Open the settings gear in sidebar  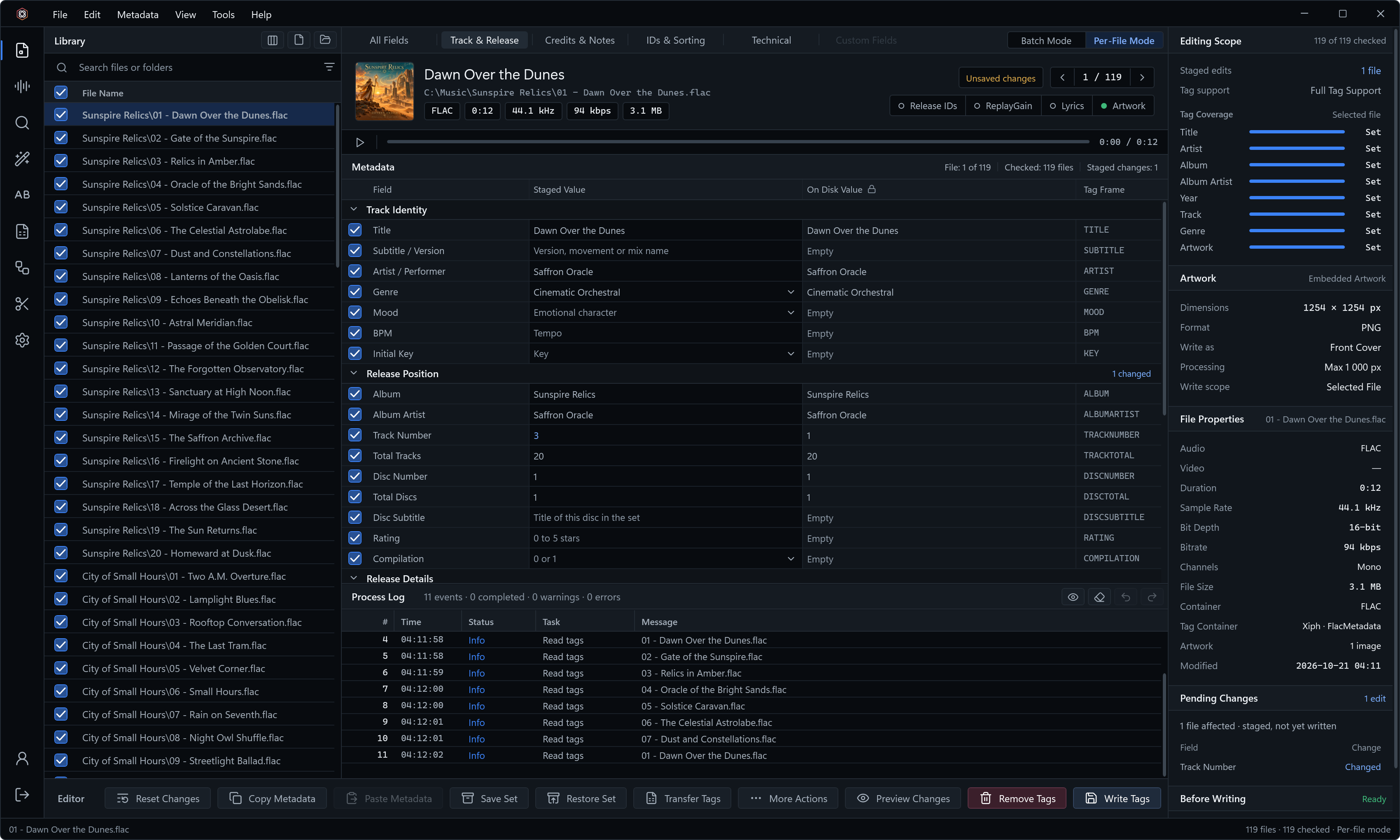tap(22, 340)
